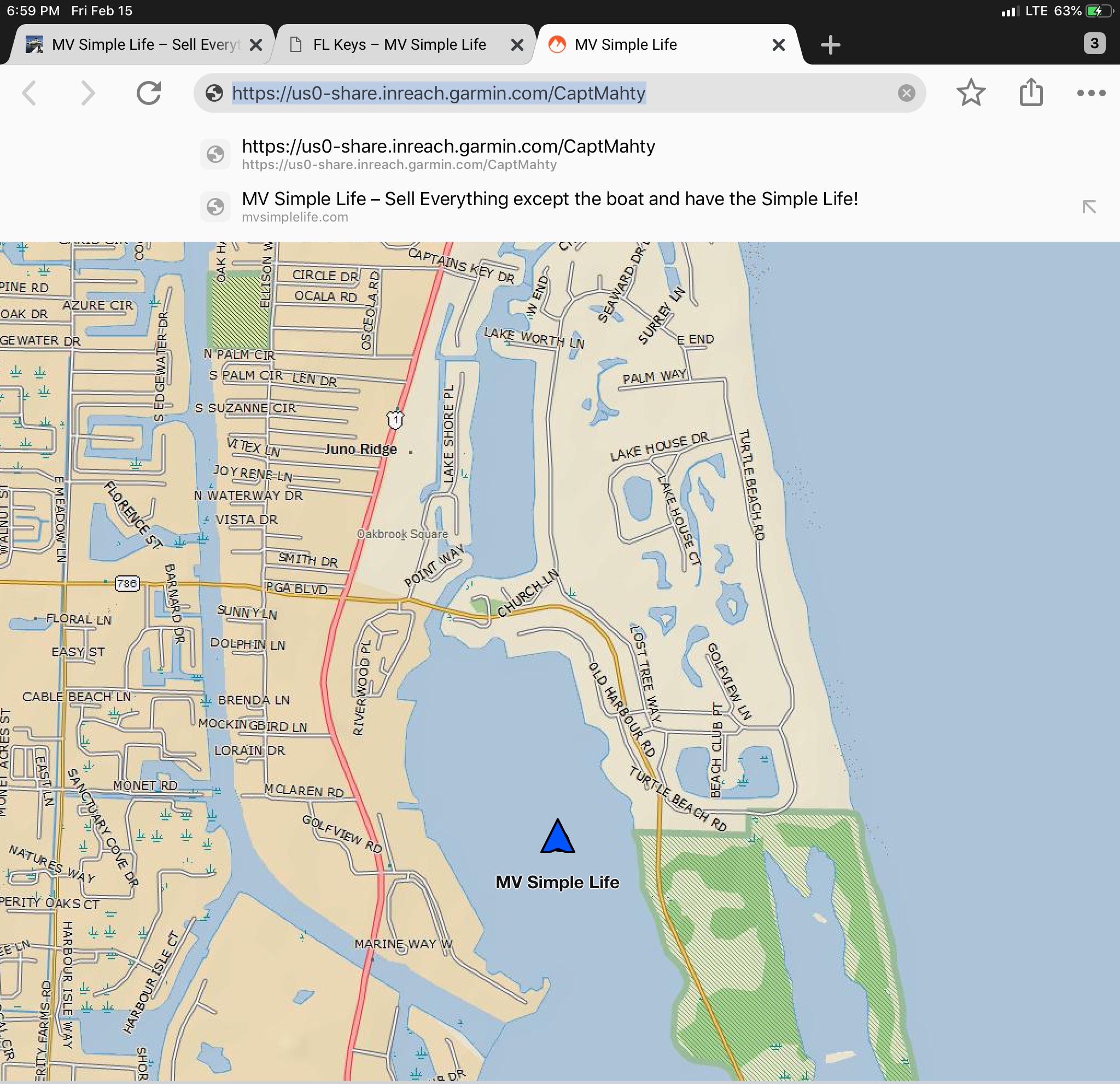Select the garmin inreach URL suggestion
The image size is (1120, 1084).
[448, 154]
